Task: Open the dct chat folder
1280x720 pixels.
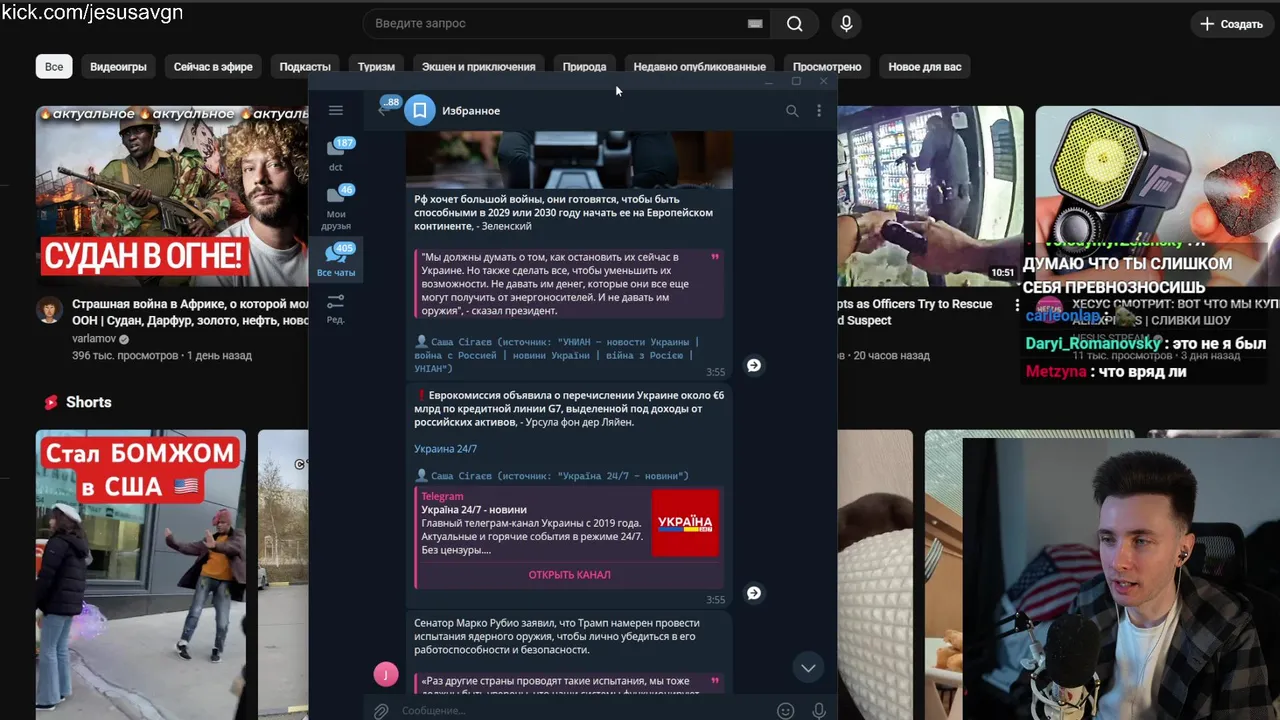Action: (336, 154)
